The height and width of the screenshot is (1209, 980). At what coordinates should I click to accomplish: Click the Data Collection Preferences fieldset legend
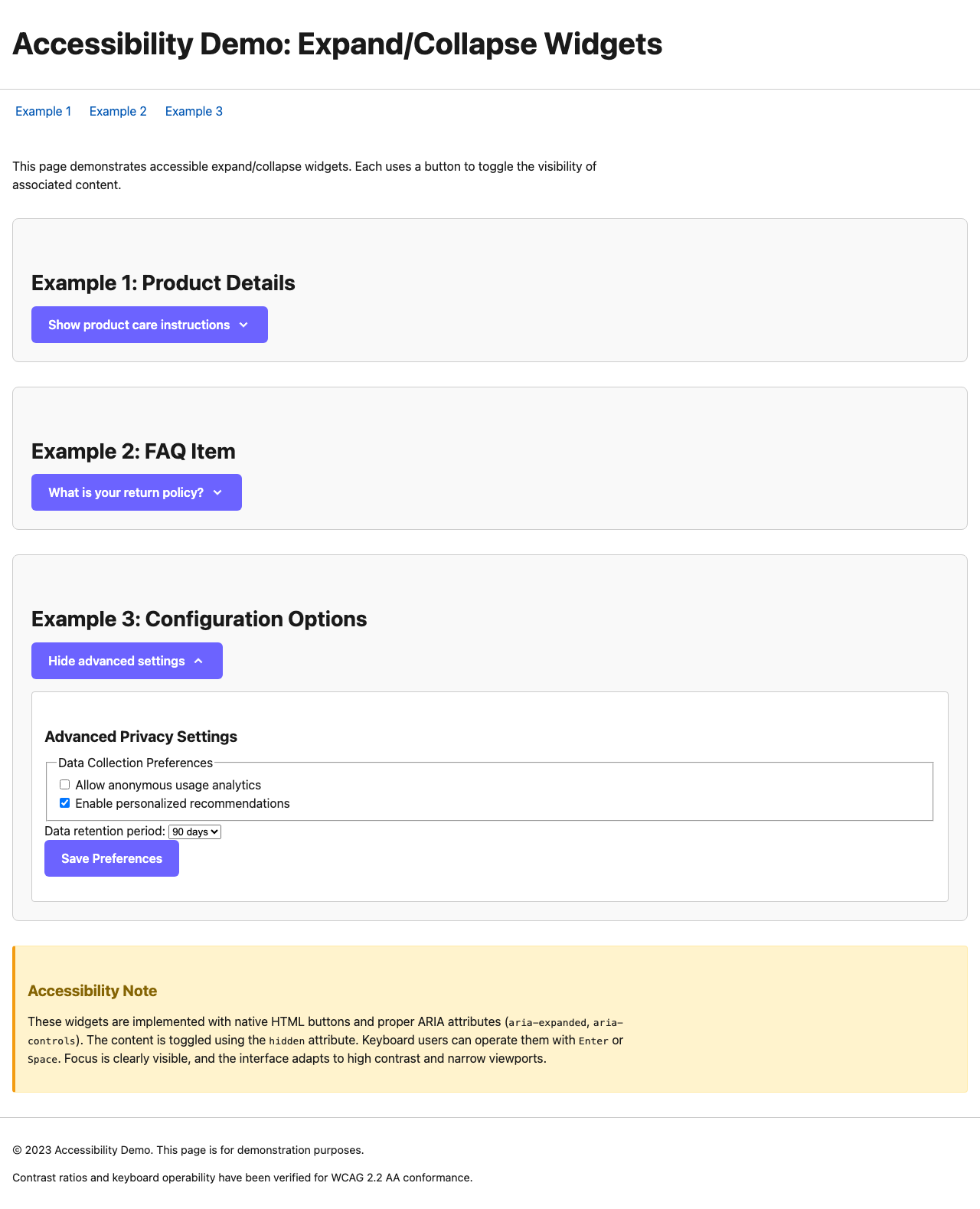coord(135,763)
